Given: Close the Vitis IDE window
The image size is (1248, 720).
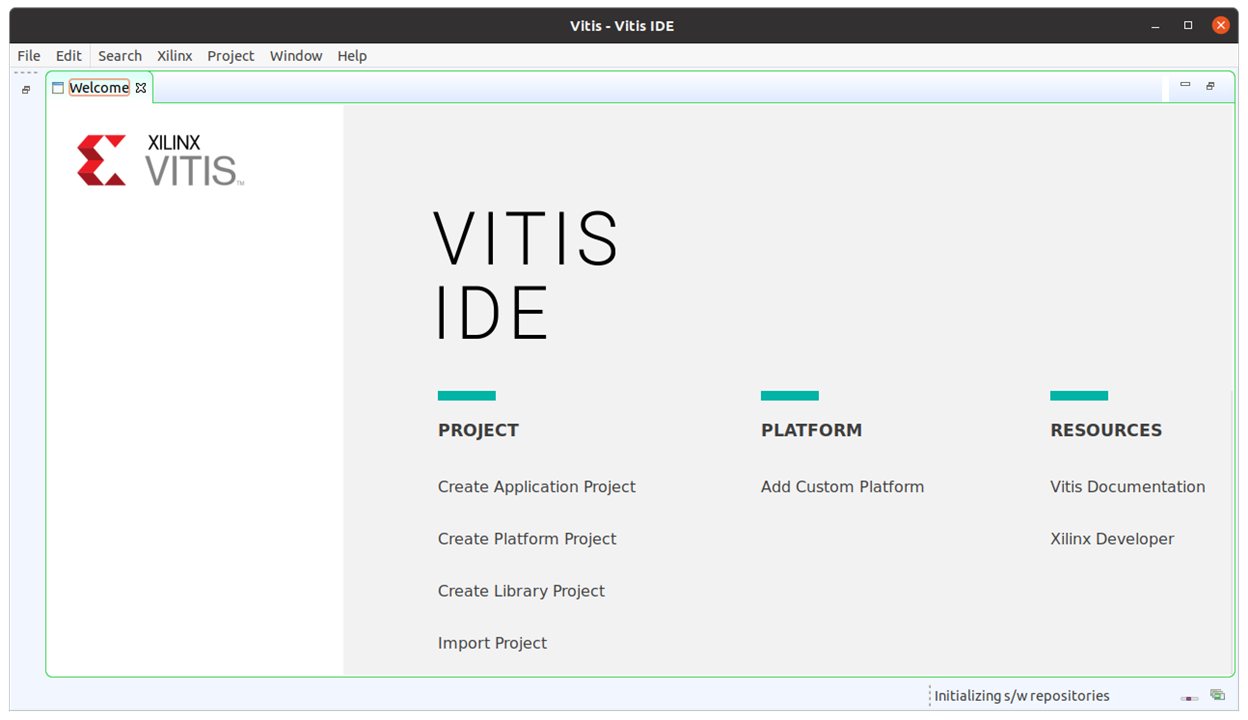Looking at the screenshot, I should point(1220,25).
